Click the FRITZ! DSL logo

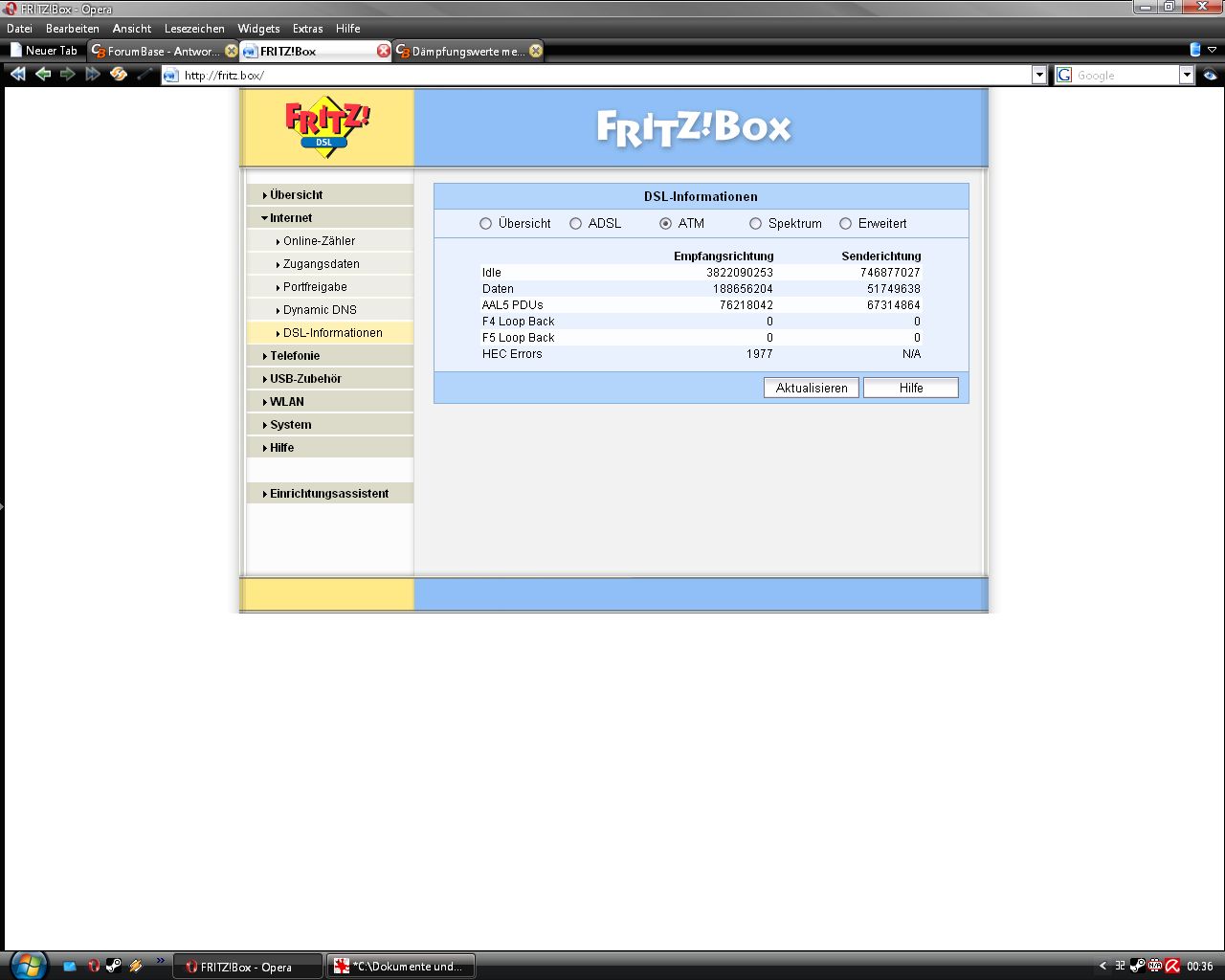326,126
